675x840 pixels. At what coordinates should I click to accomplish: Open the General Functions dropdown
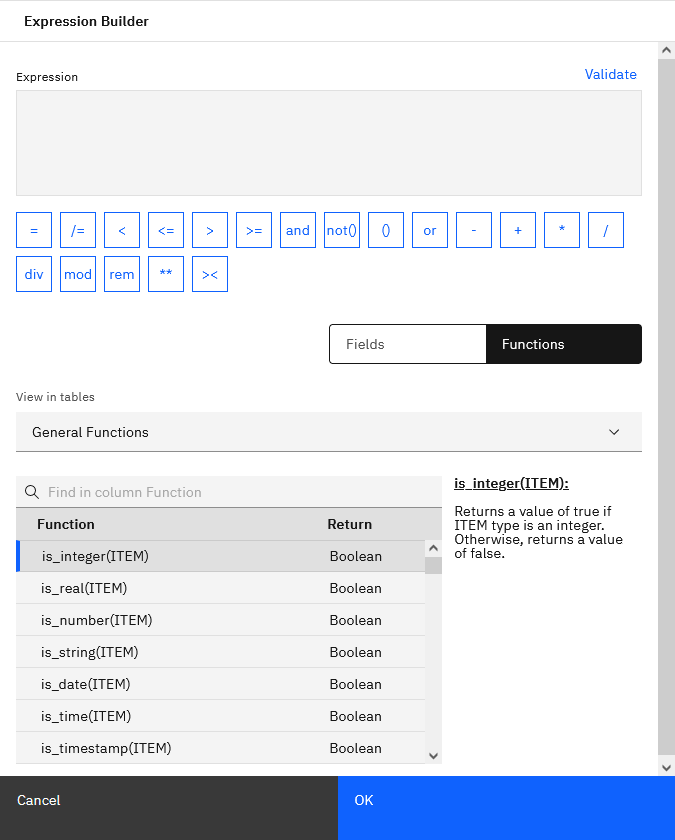point(328,432)
